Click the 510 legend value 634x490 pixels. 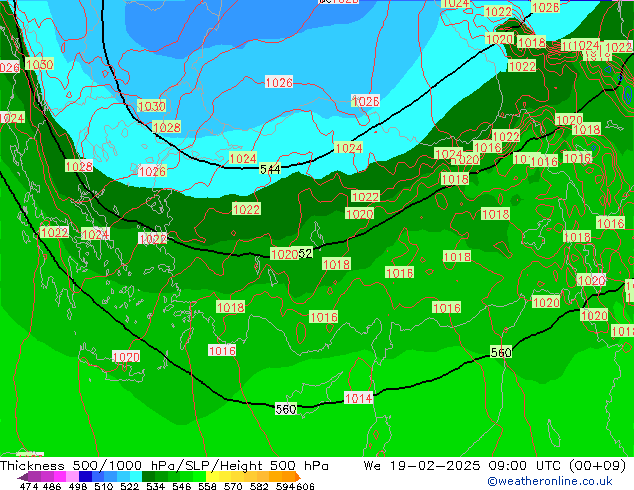pyautogui.click(x=104, y=486)
